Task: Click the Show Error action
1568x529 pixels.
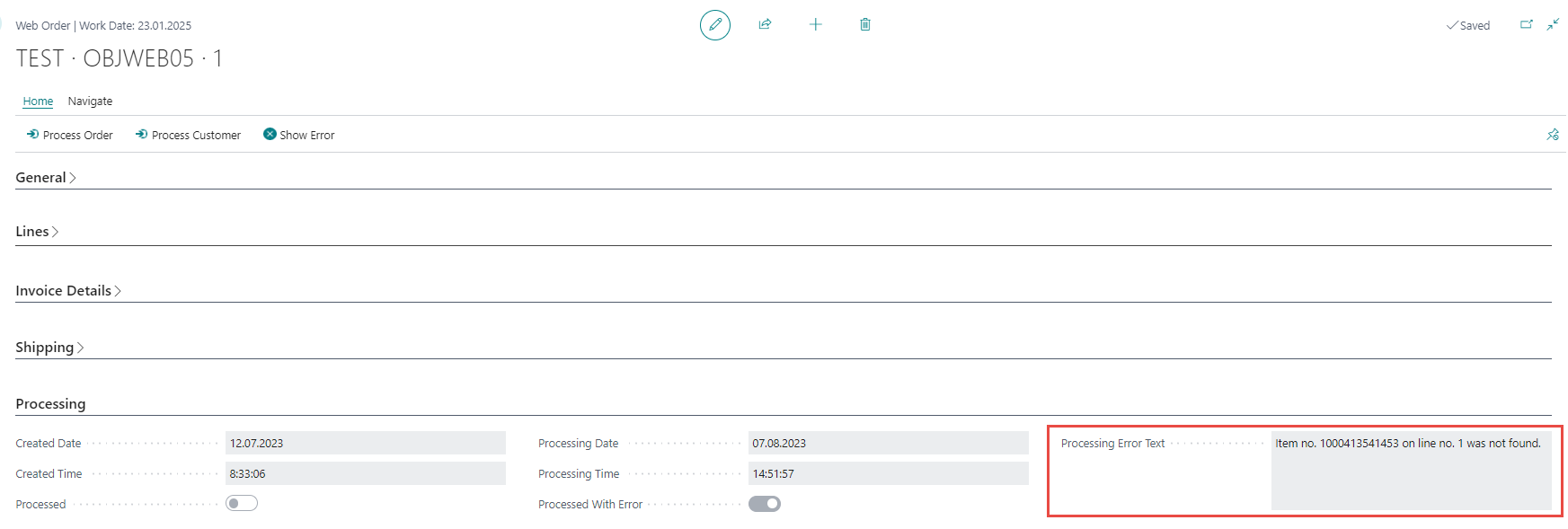Action: [x=298, y=135]
